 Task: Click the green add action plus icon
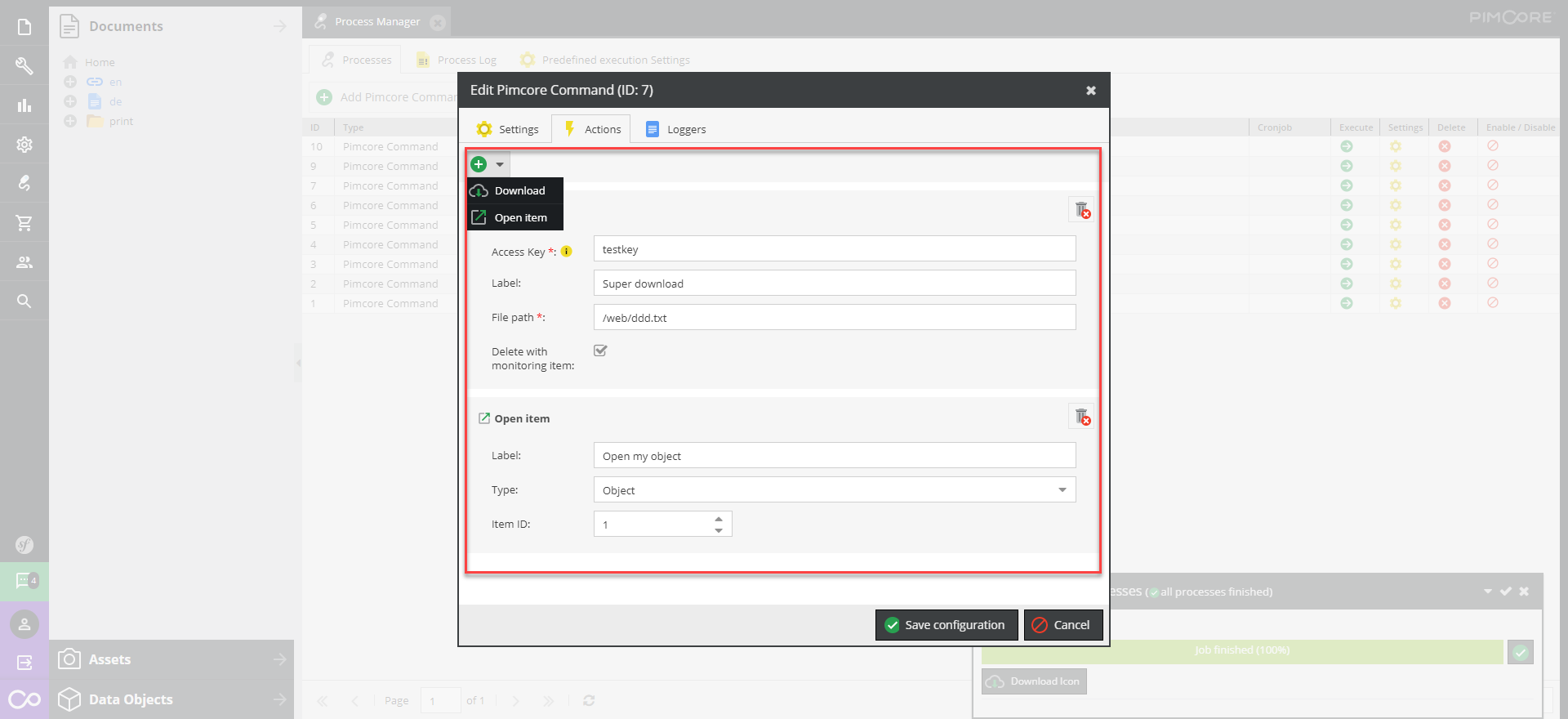pos(479,164)
